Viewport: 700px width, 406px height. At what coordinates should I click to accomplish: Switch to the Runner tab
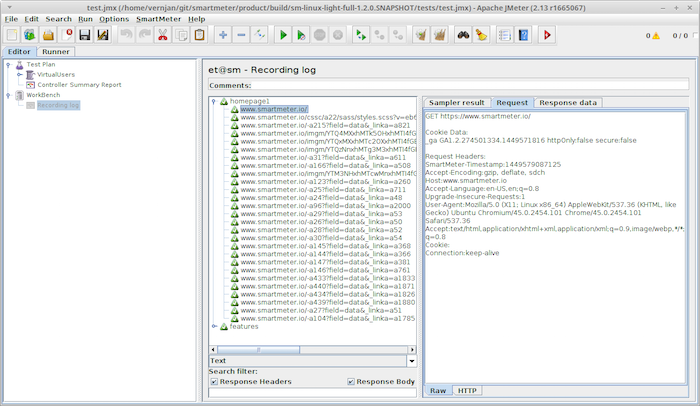coord(56,52)
